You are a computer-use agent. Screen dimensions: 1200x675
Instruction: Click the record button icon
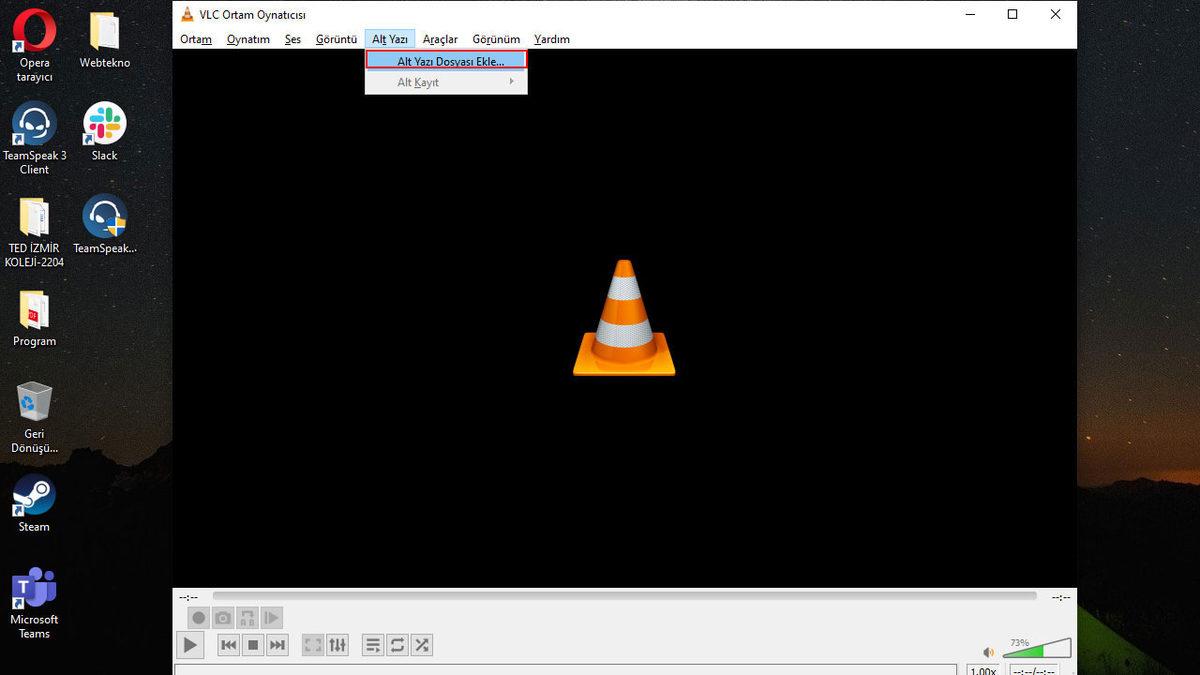tap(199, 617)
